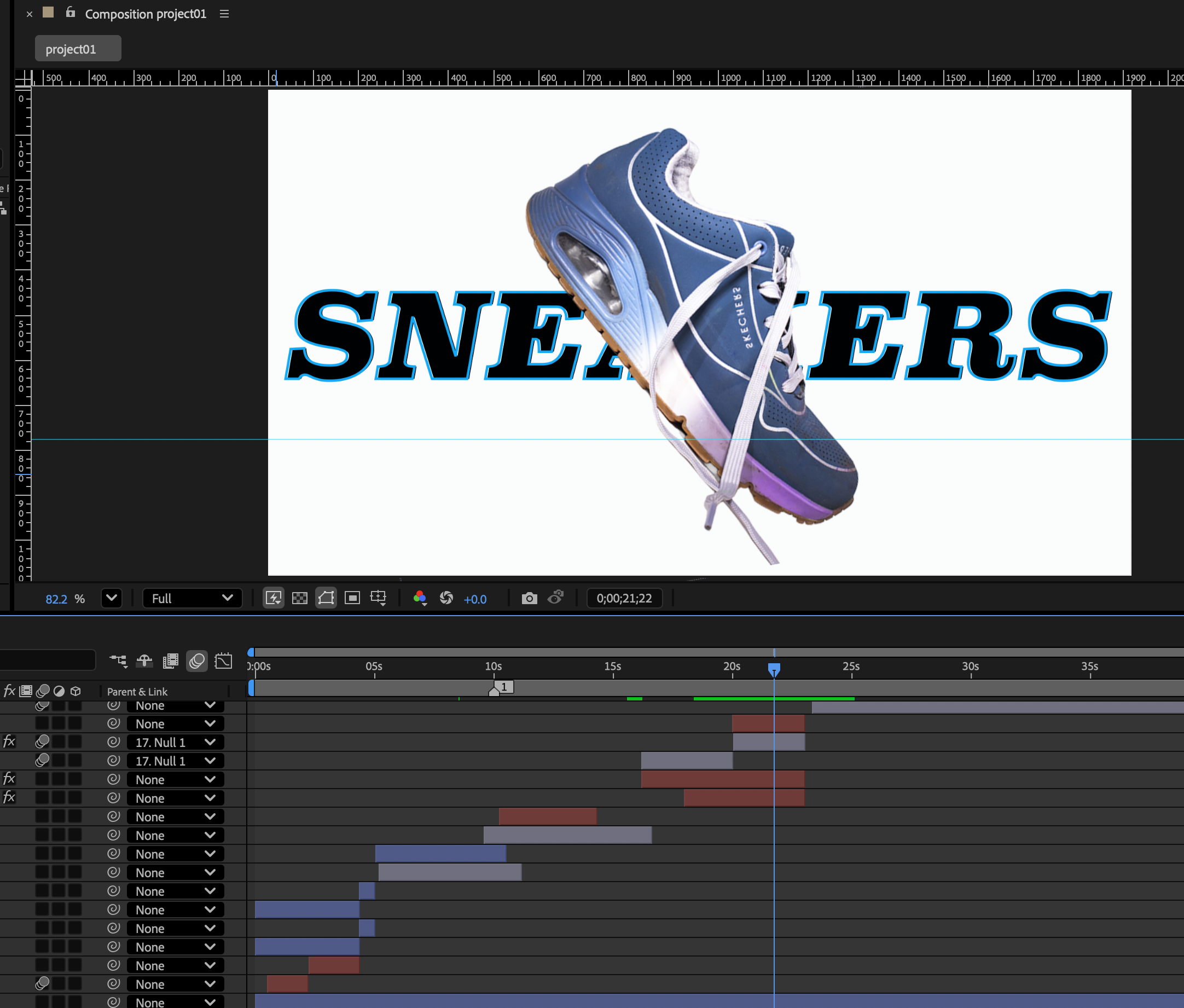Click pick whip spiral on fx-enabled Null 1 row
The height and width of the screenshot is (1008, 1184).
[114, 741]
